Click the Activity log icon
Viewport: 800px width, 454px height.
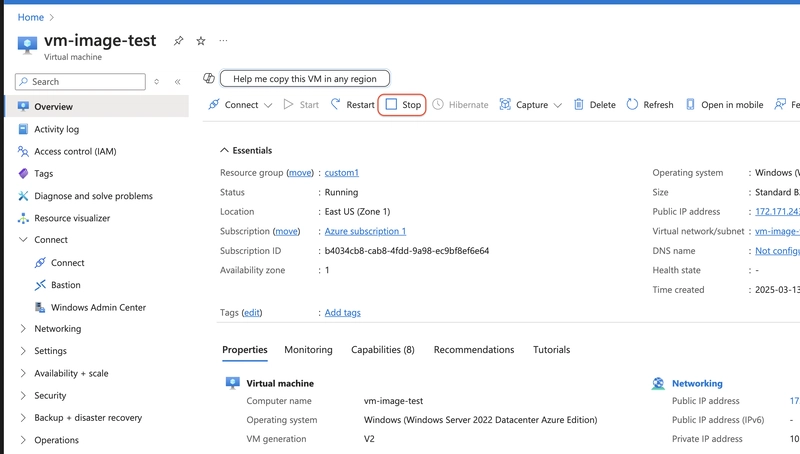point(23,129)
